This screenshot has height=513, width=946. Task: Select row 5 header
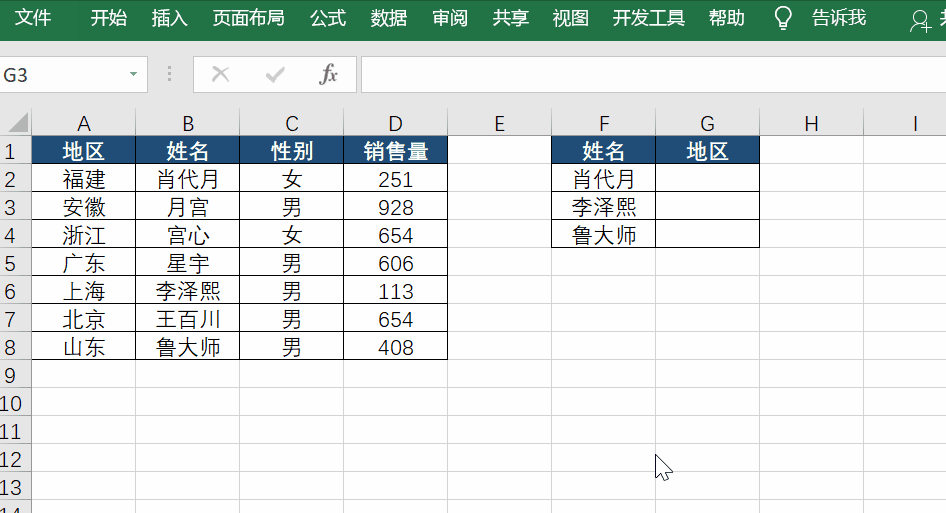point(15,263)
